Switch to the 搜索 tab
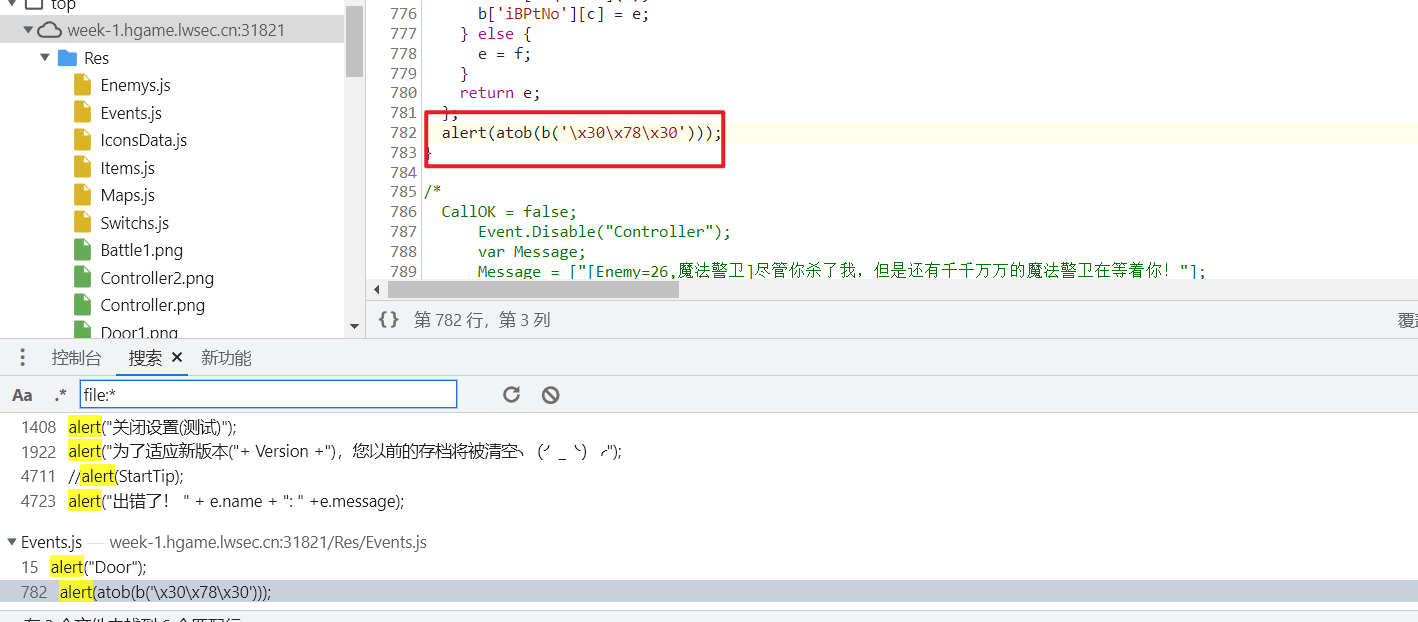 click(x=145, y=358)
